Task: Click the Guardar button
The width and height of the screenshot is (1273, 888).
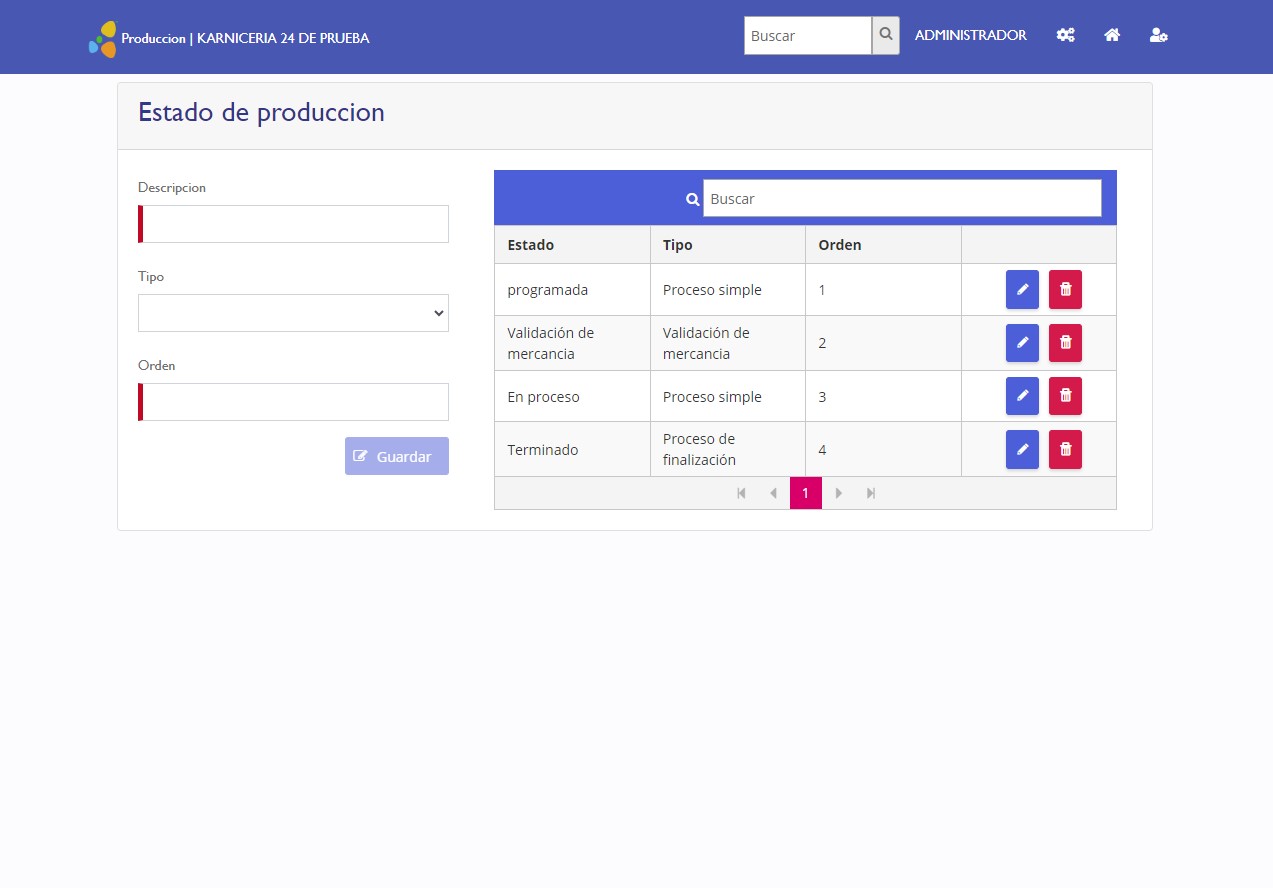Action: pos(396,456)
